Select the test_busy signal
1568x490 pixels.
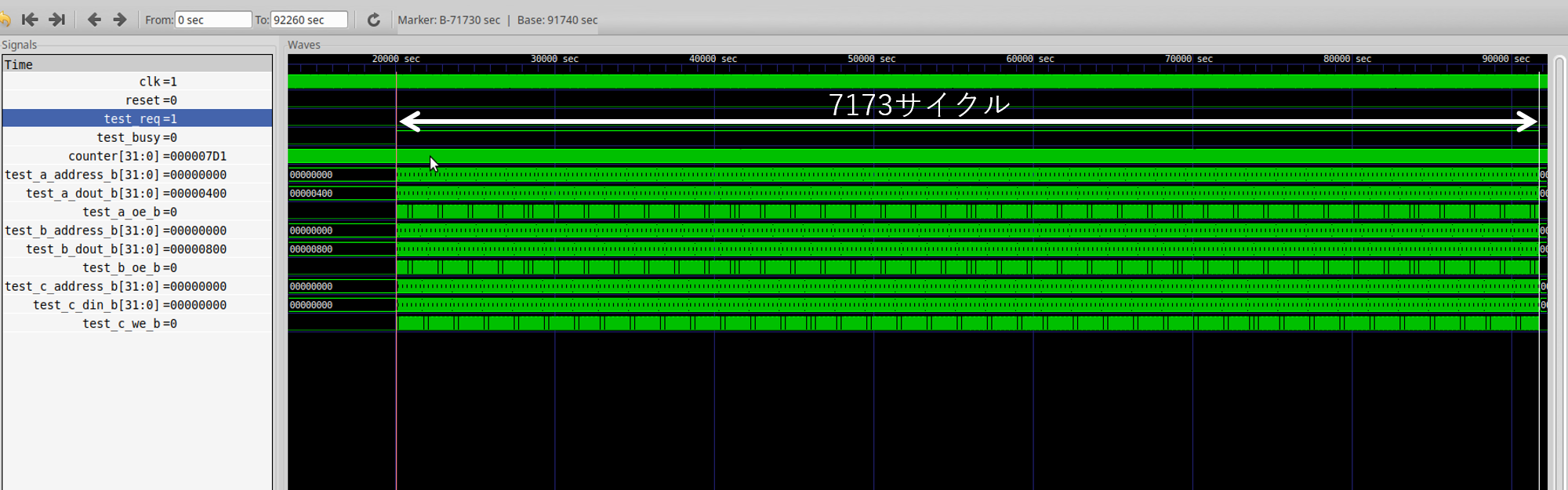click(136, 137)
